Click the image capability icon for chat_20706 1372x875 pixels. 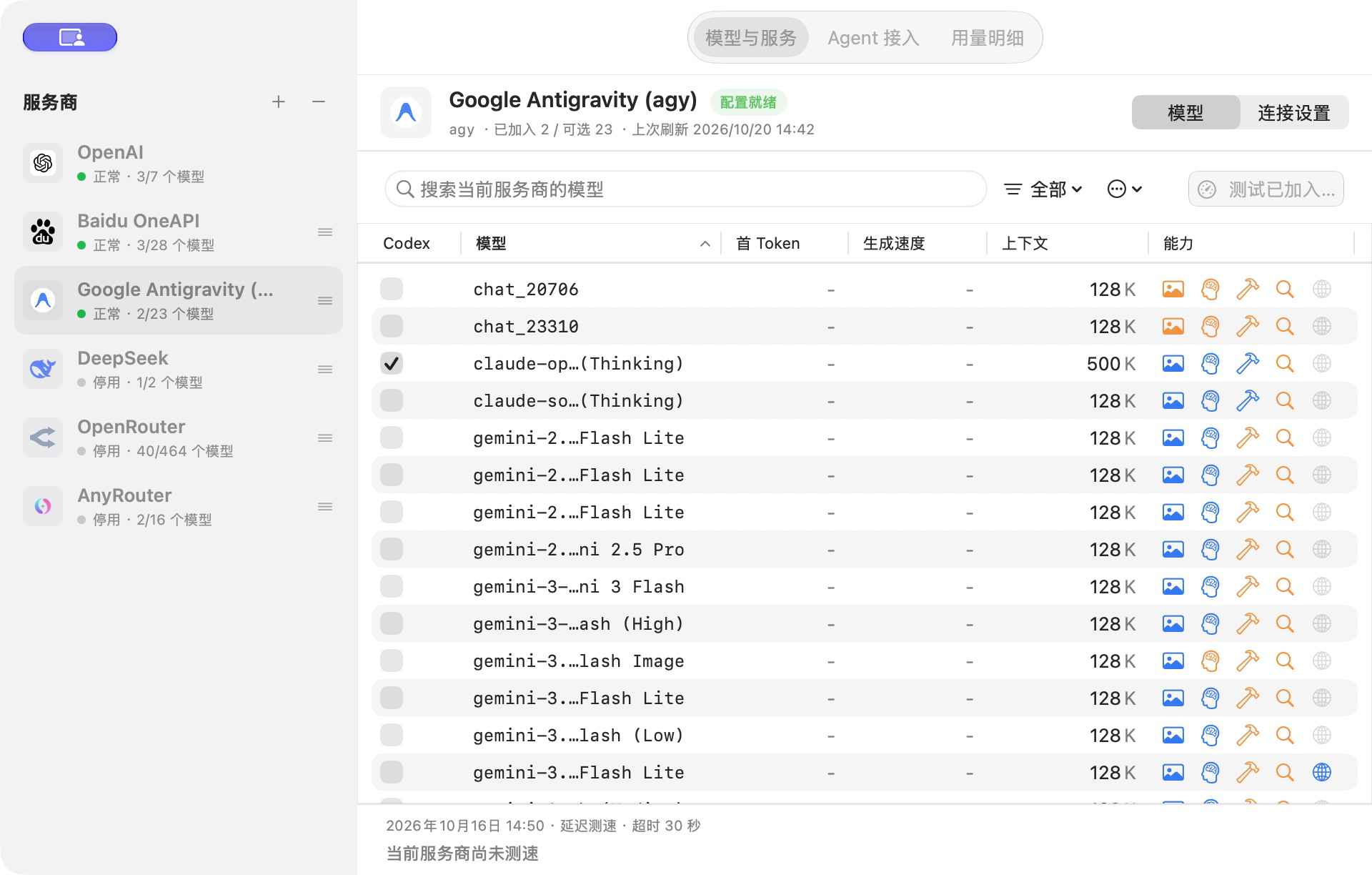[1173, 290]
